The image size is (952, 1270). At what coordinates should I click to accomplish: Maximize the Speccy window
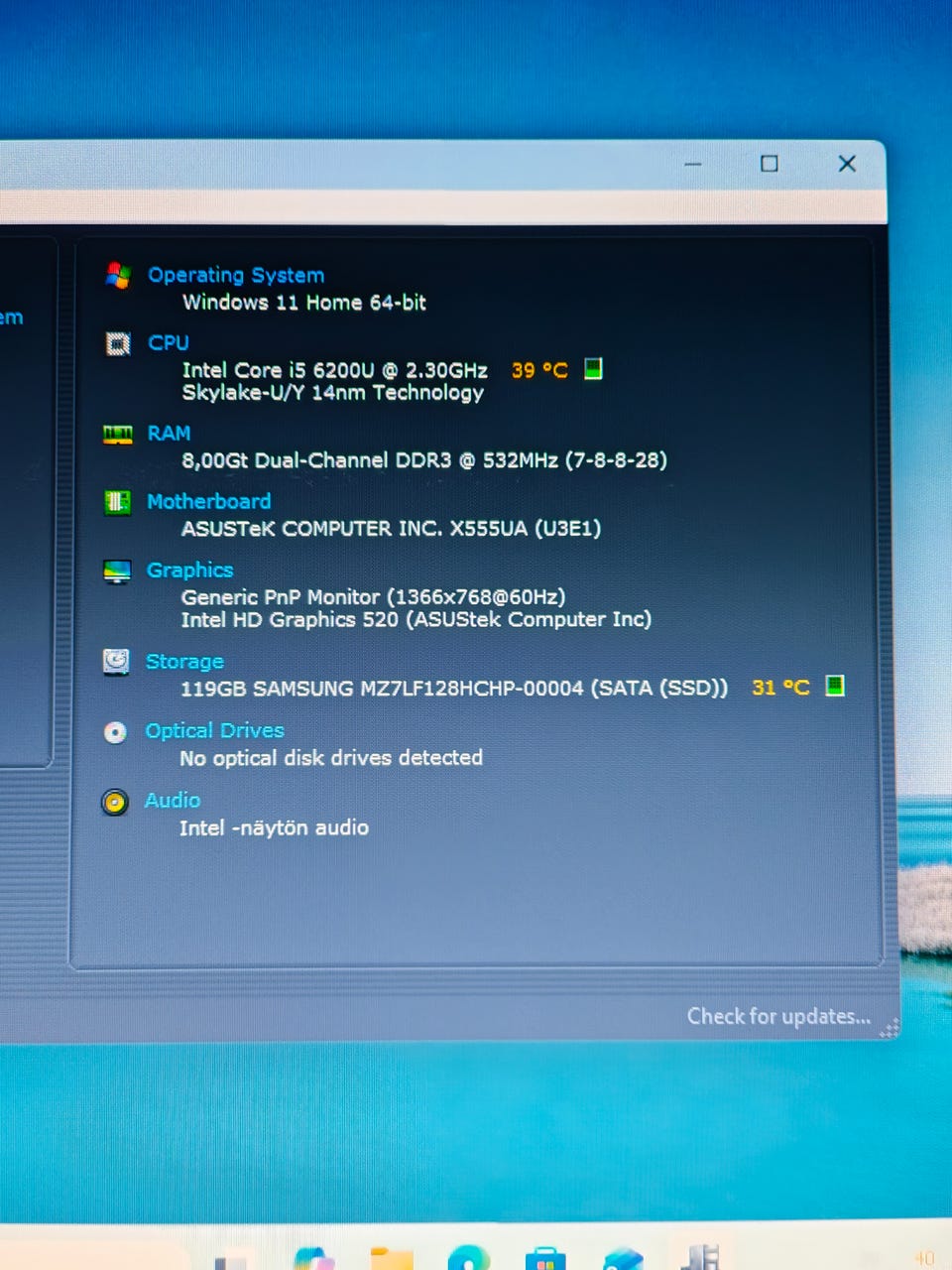pos(770,164)
